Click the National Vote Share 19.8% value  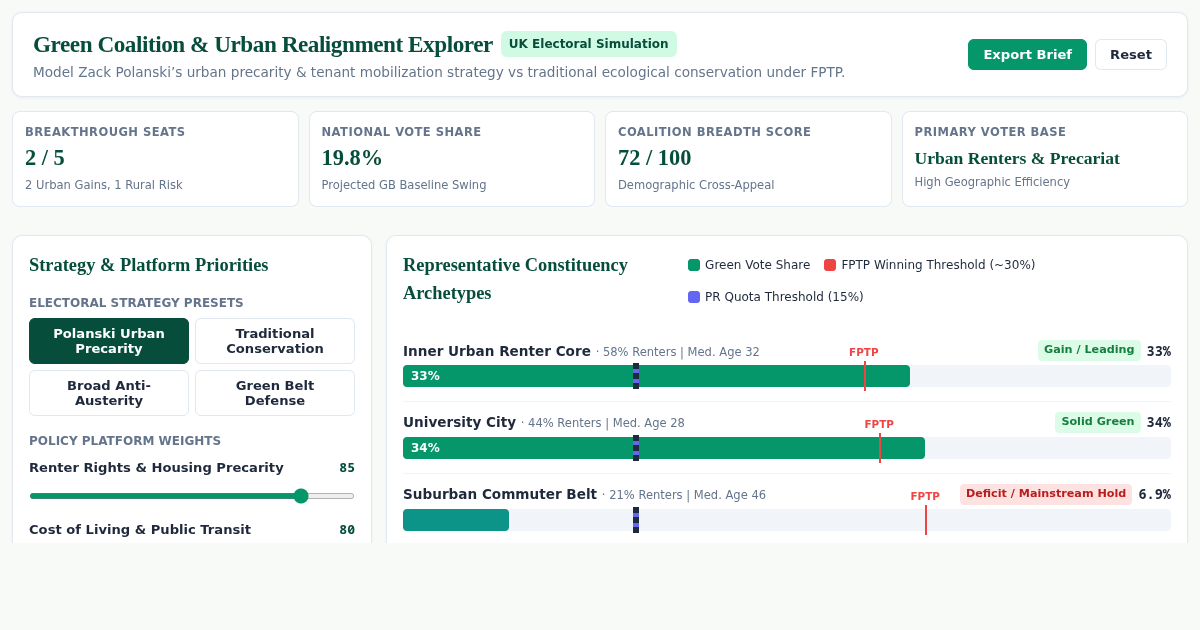pyautogui.click(x=352, y=158)
